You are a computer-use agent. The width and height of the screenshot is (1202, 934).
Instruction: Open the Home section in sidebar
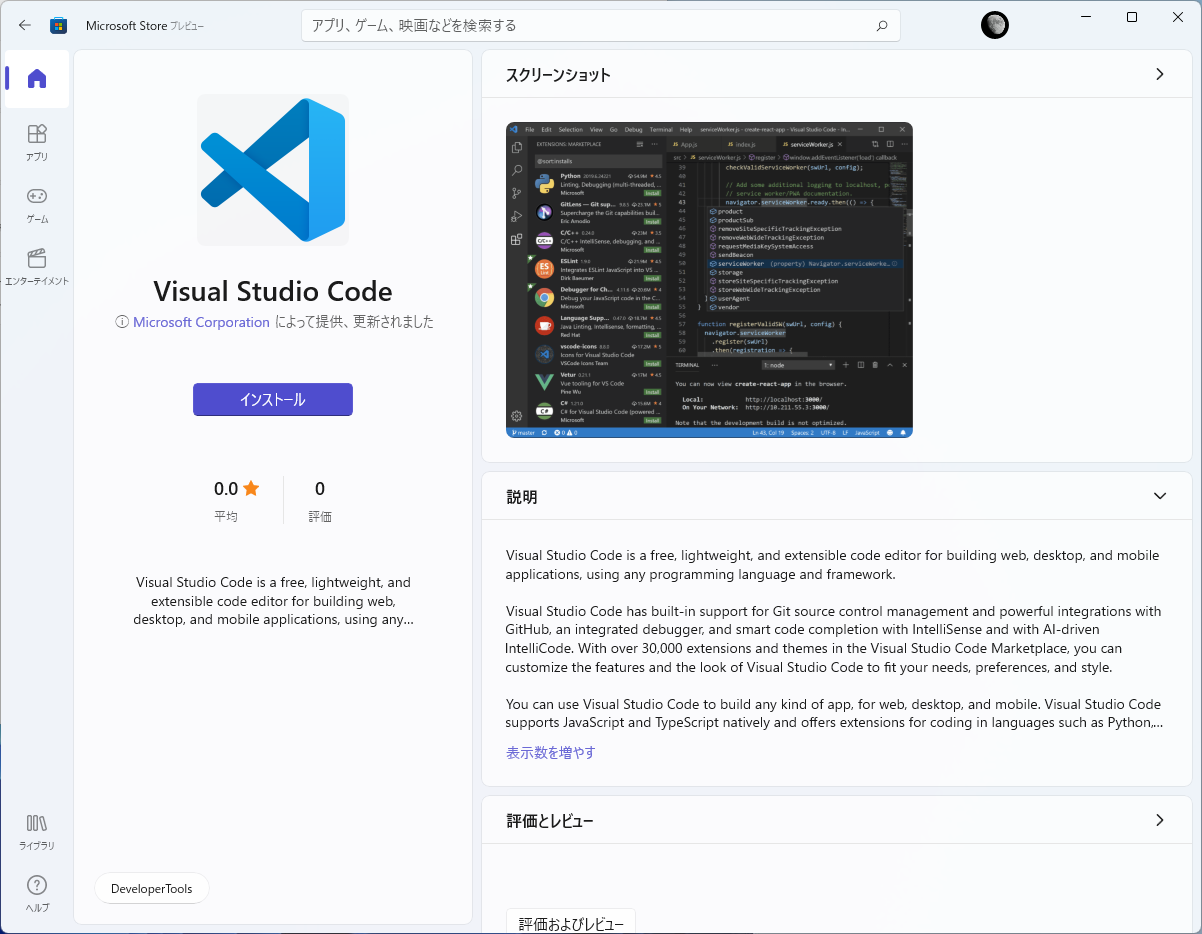click(x=37, y=79)
